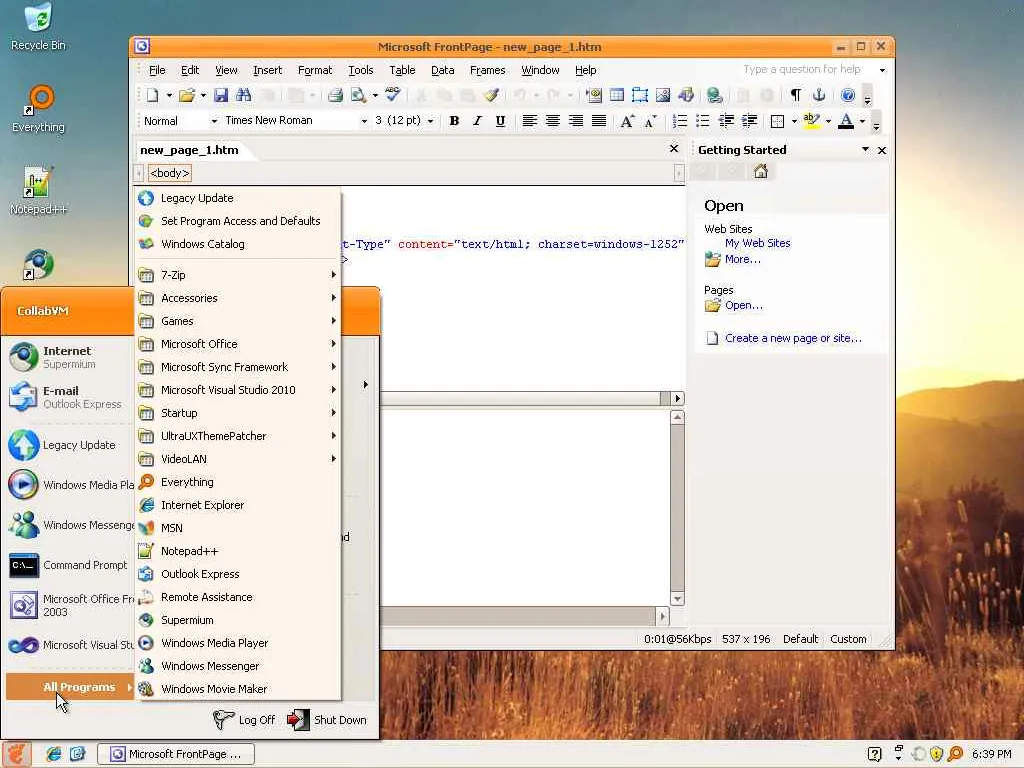
Task: Toggle Bold formatting
Action: pos(455,121)
